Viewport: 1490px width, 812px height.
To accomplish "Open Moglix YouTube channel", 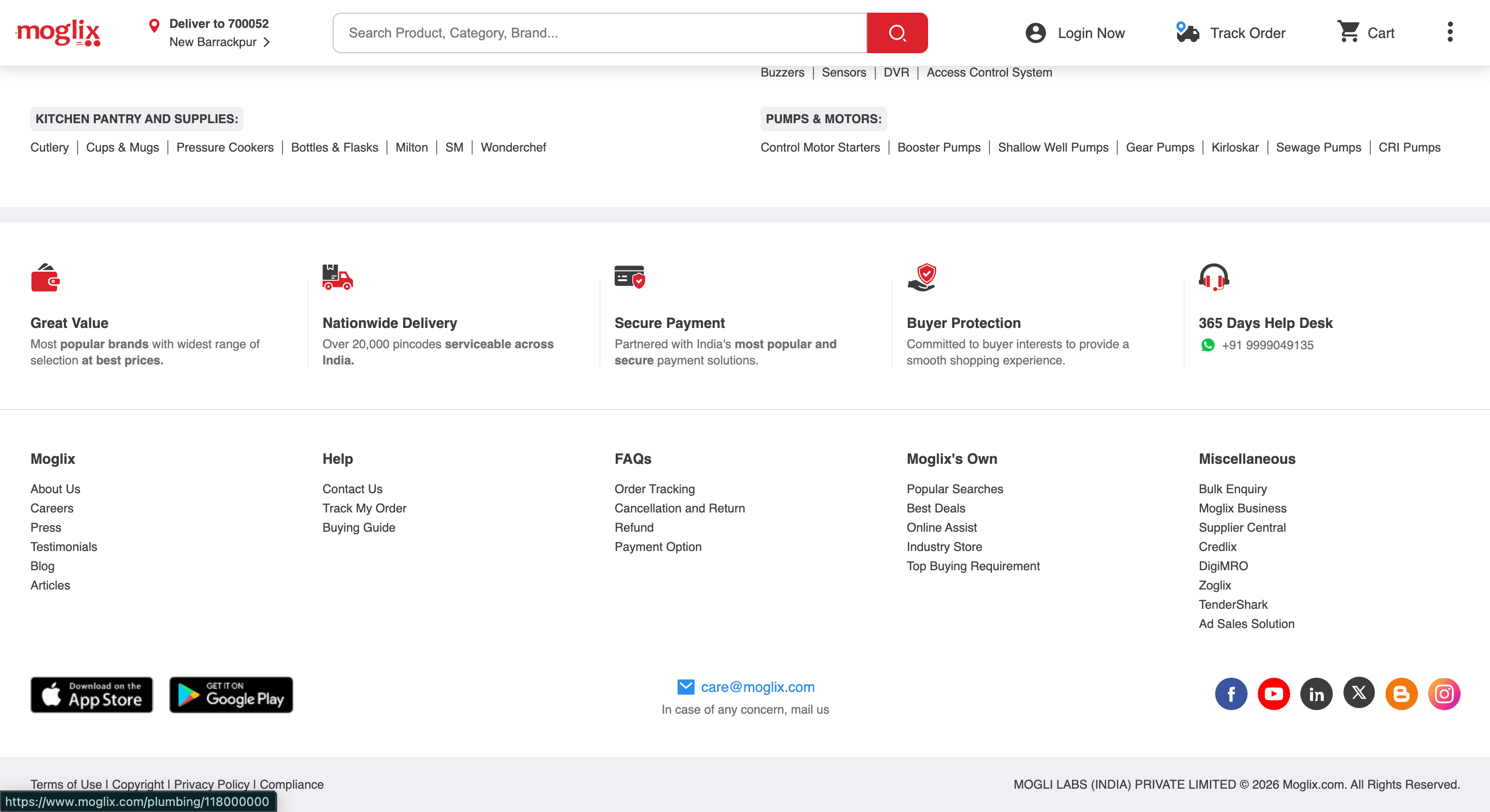I will pos(1273,694).
